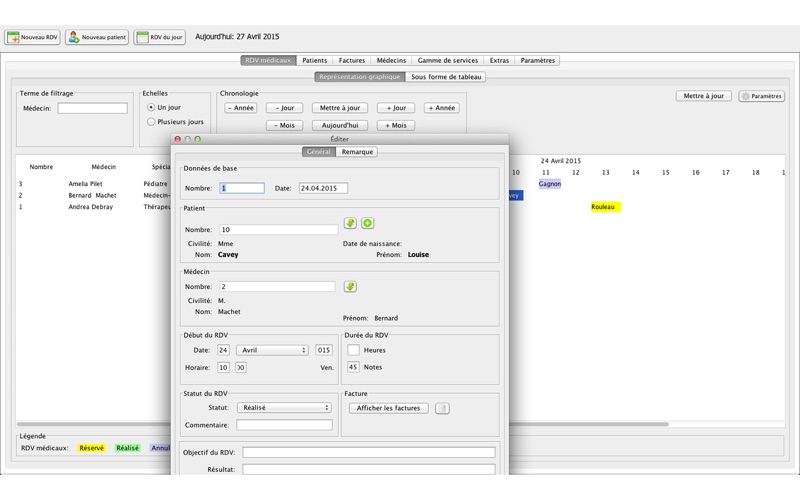Select the Plusieurs jours radio button
The width and height of the screenshot is (800, 500).
151,121
